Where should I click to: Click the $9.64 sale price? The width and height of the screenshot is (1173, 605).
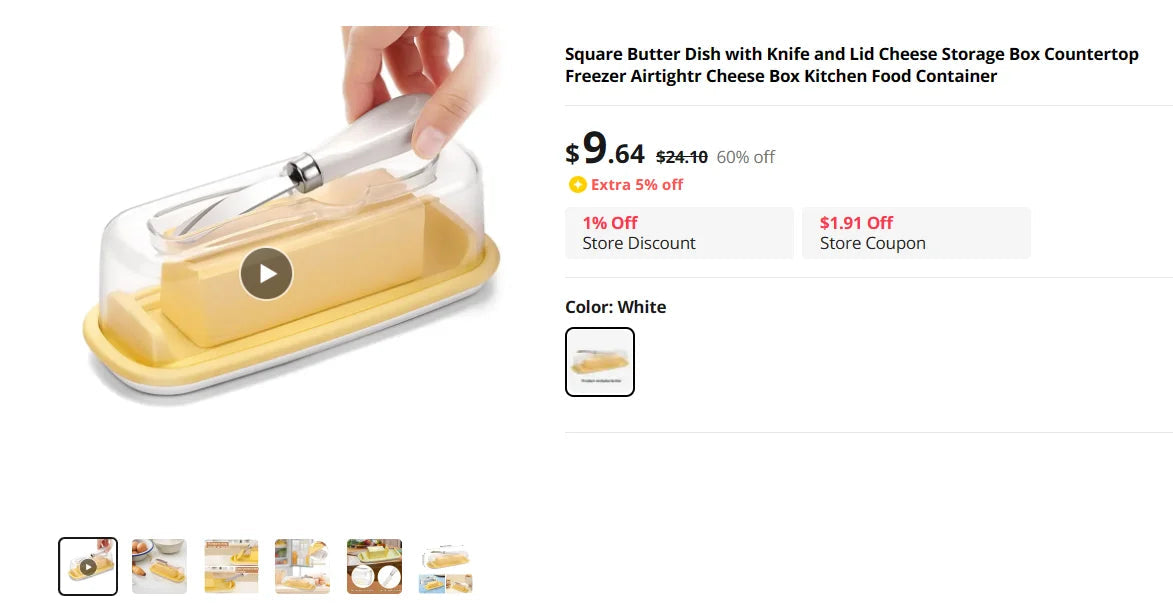coord(605,151)
